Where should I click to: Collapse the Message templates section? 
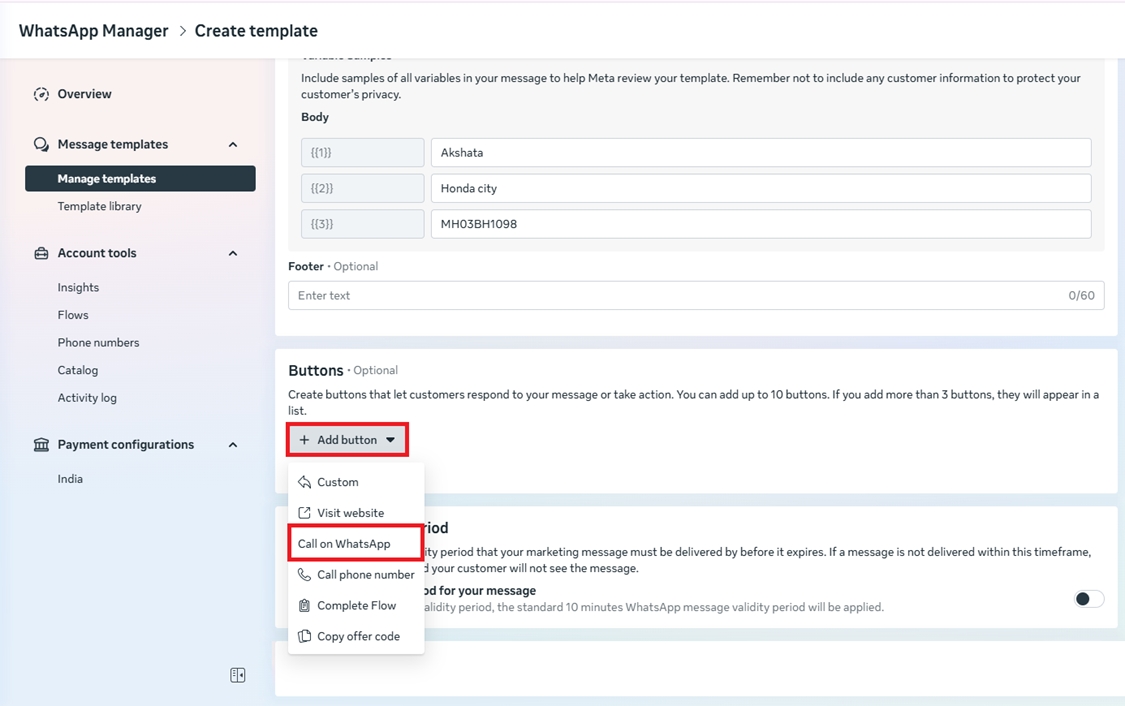point(233,145)
